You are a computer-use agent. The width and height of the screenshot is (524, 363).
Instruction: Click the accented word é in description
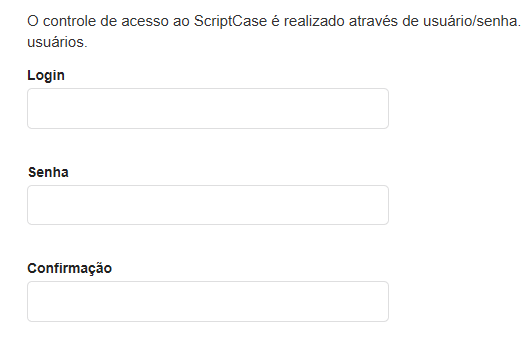point(275,21)
